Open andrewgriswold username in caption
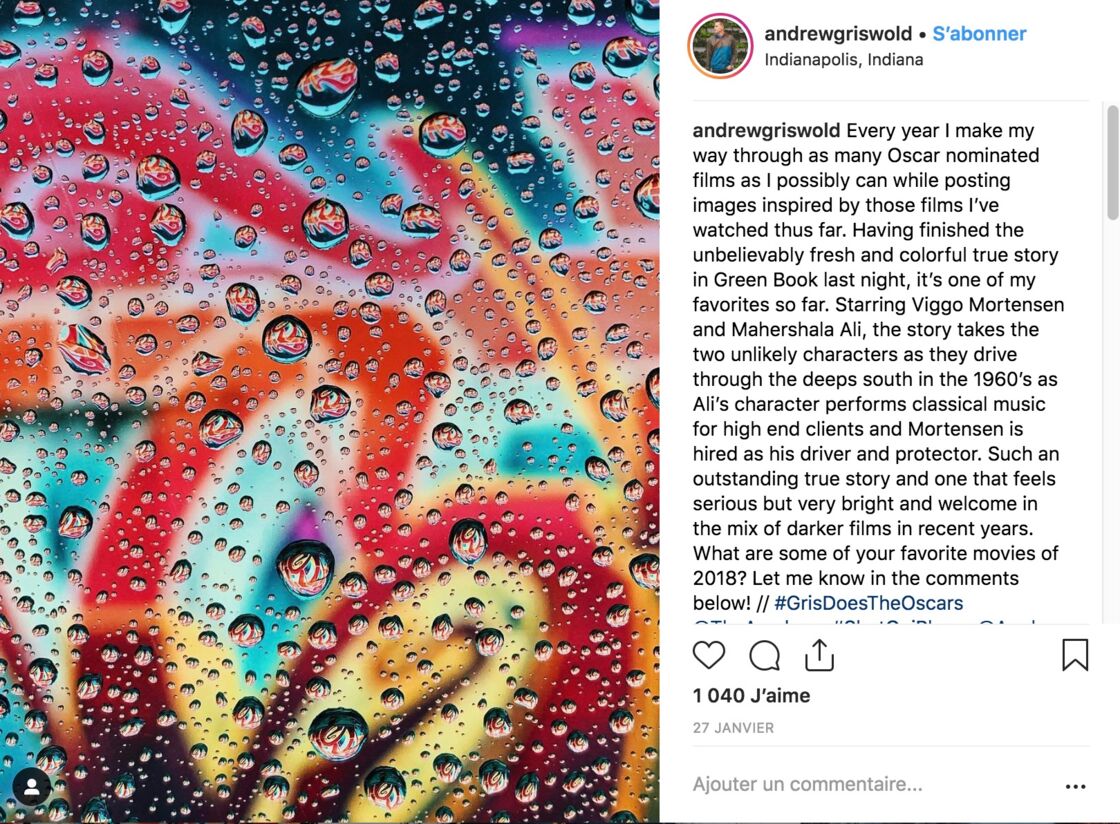This screenshot has width=1120, height=824. click(x=766, y=131)
